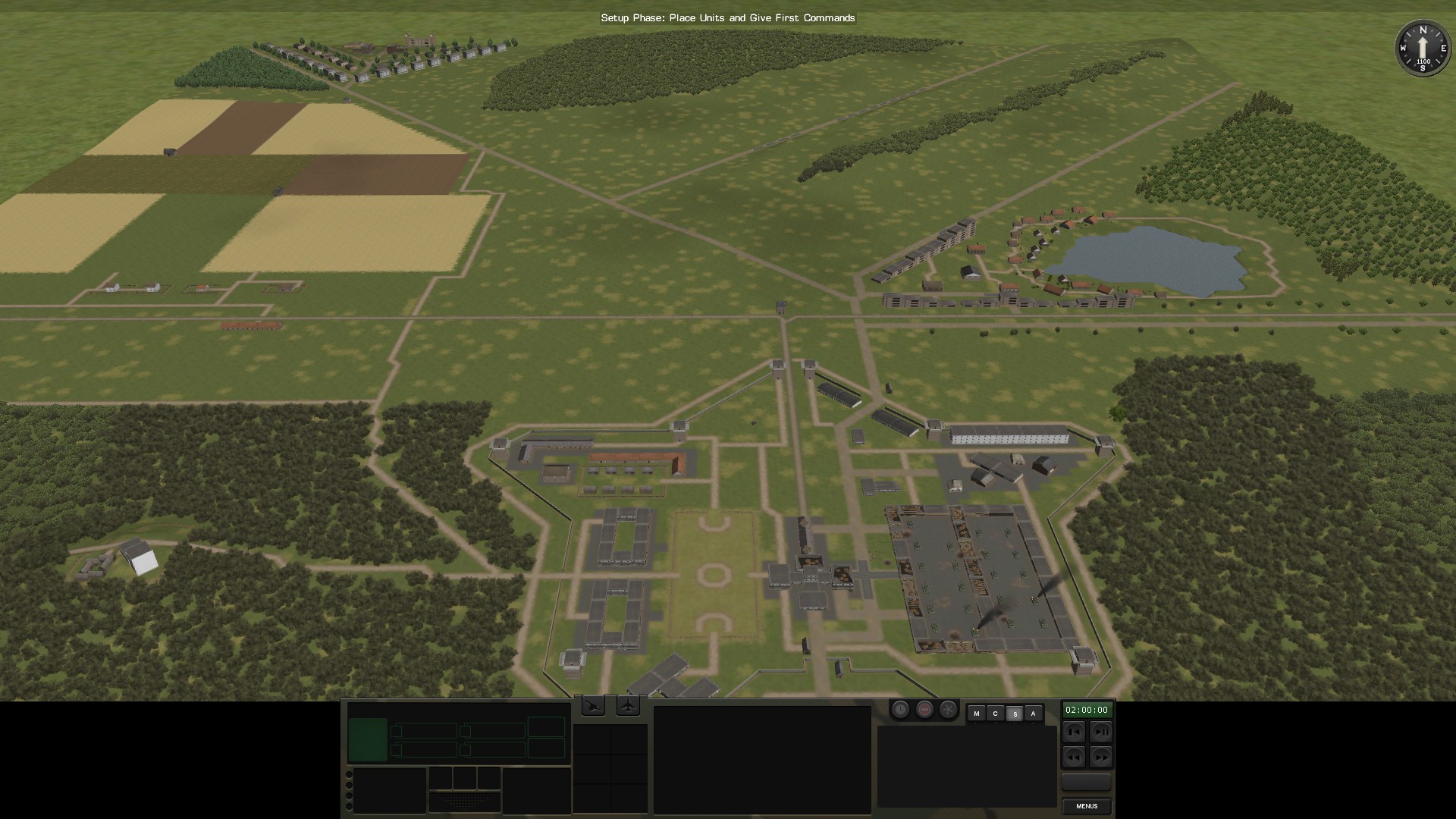Rewind the turn replay
Image resolution: width=1456 pixels, height=819 pixels.
(x=1074, y=757)
